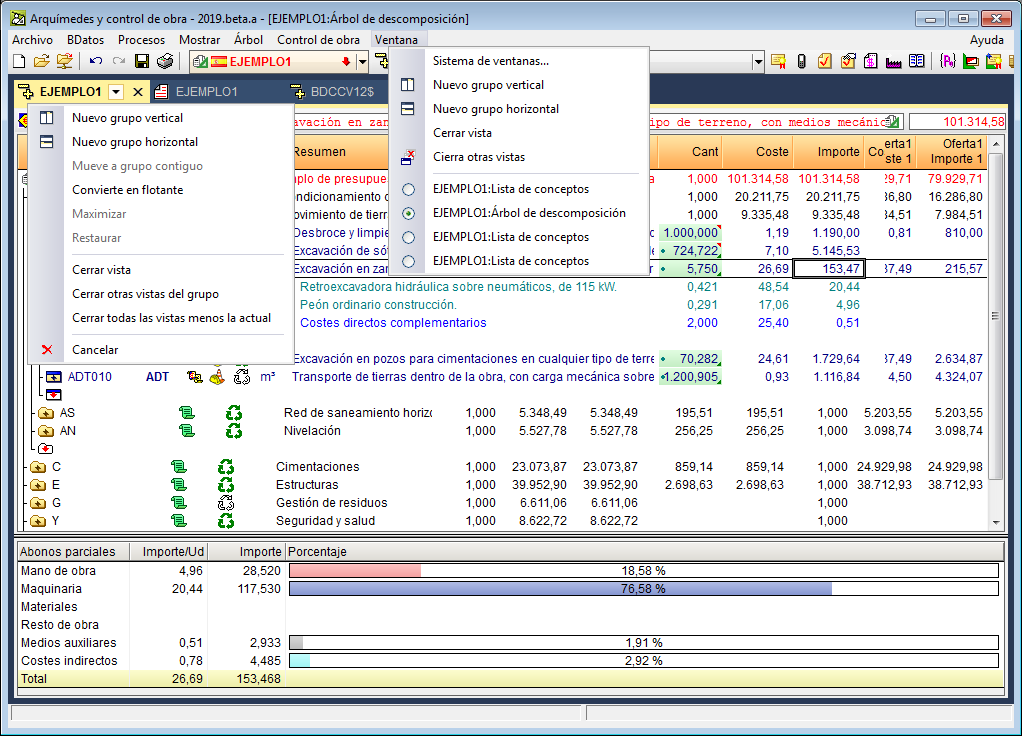Click Cerrar todas las vistas menos la actual
This screenshot has width=1022, height=736.
[171, 318]
